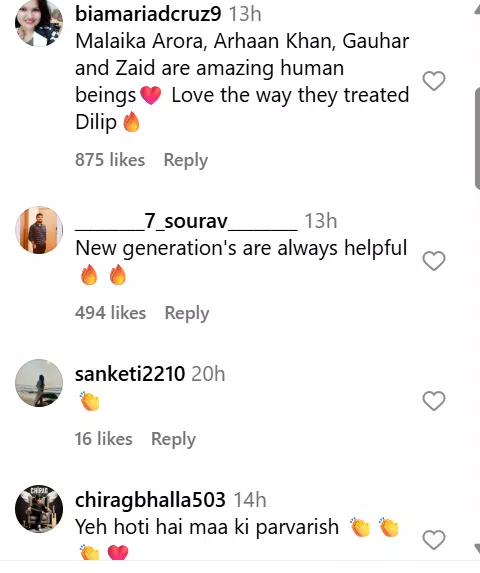
Task: Visit biamariadcruz9 username link
Action: coord(148,14)
